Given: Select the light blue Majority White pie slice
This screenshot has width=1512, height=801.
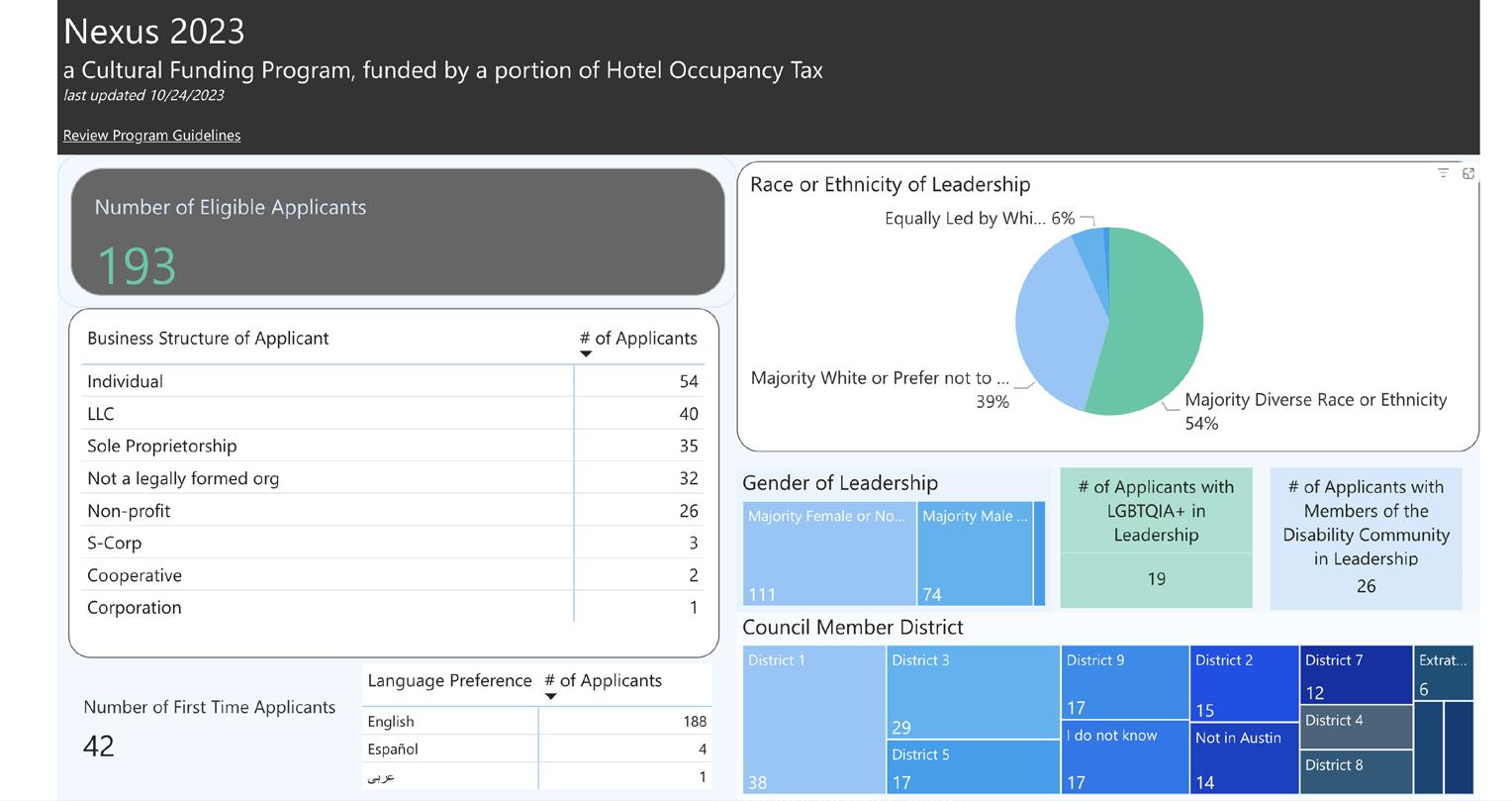Looking at the screenshot, I should coord(1057,327).
